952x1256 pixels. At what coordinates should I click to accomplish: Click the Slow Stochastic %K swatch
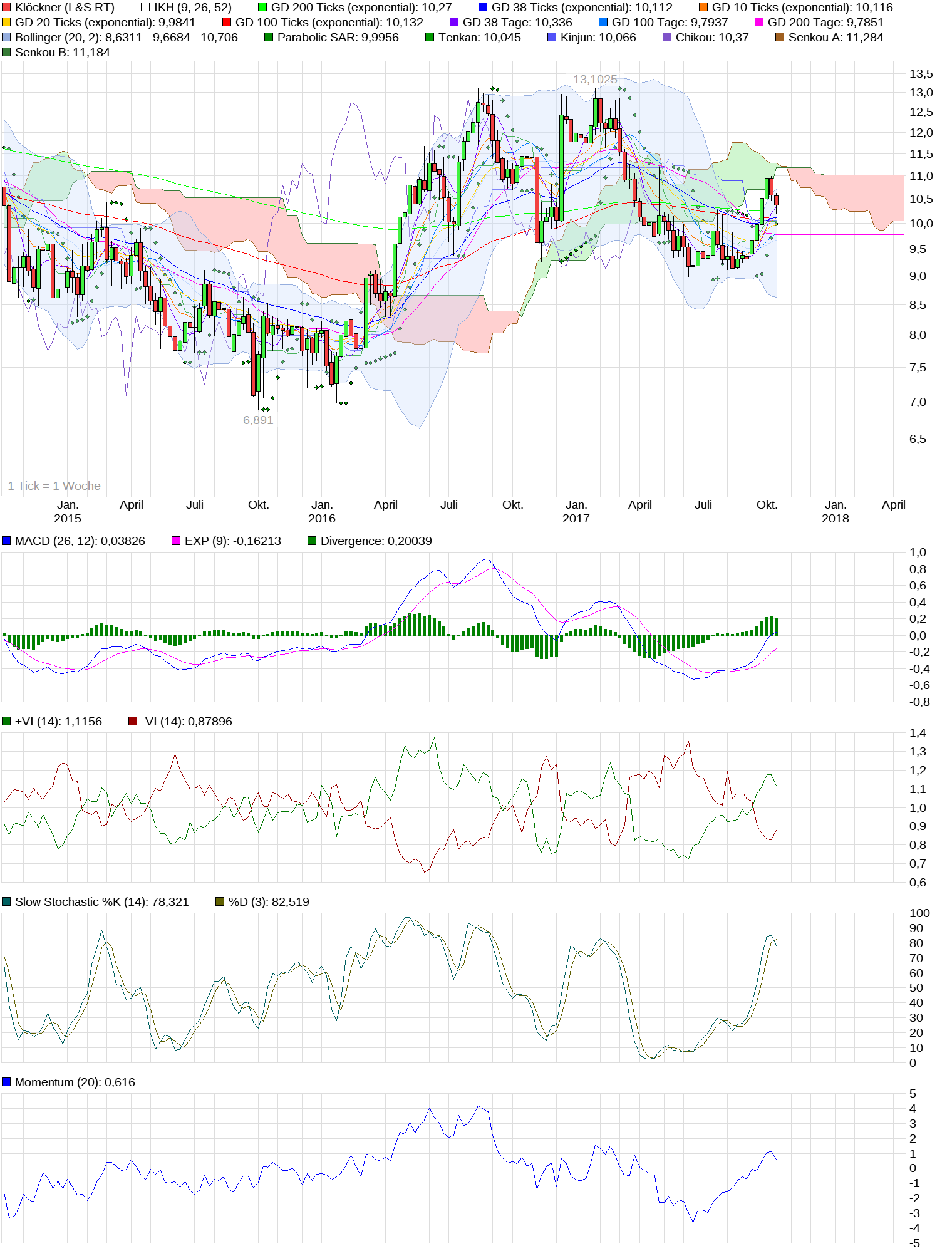tap(6, 902)
